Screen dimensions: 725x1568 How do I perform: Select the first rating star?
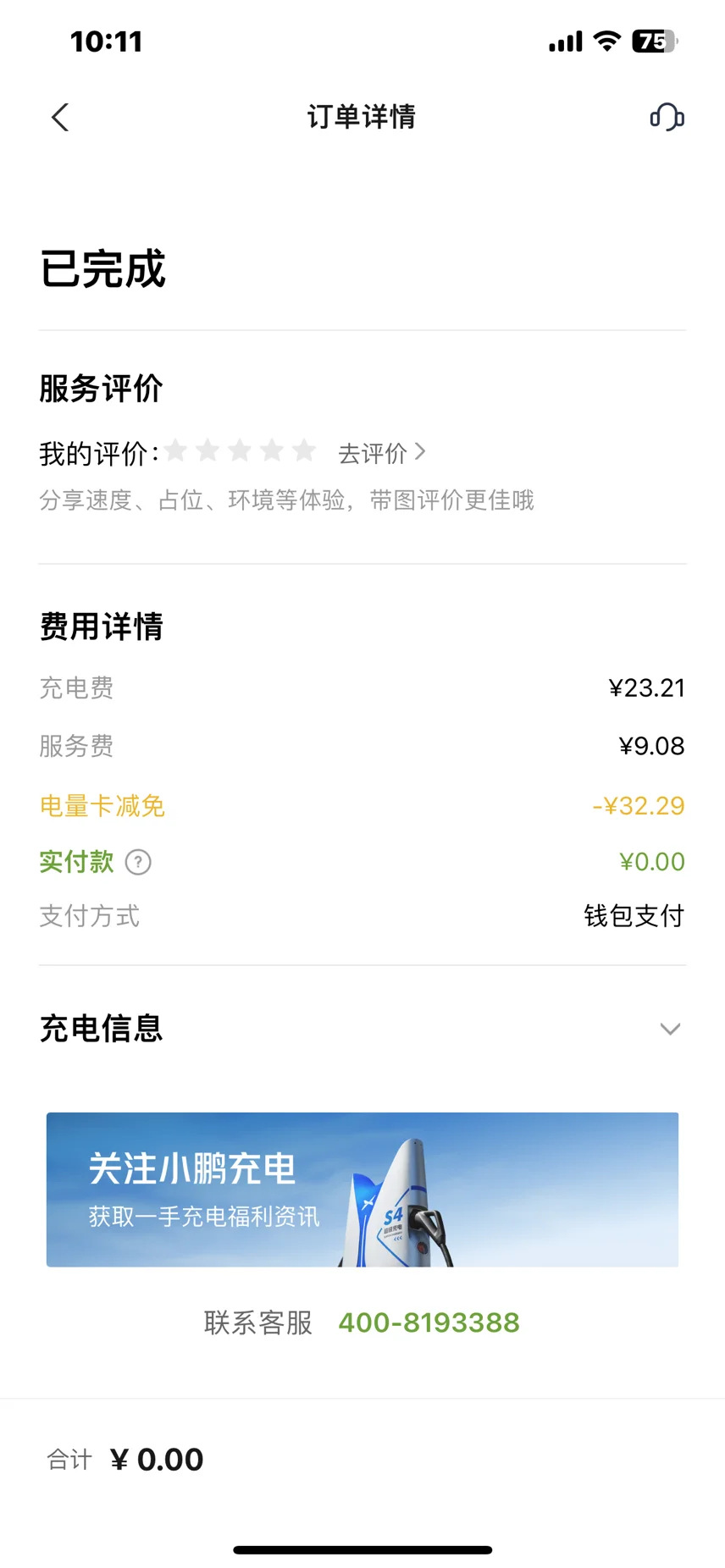tap(176, 451)
